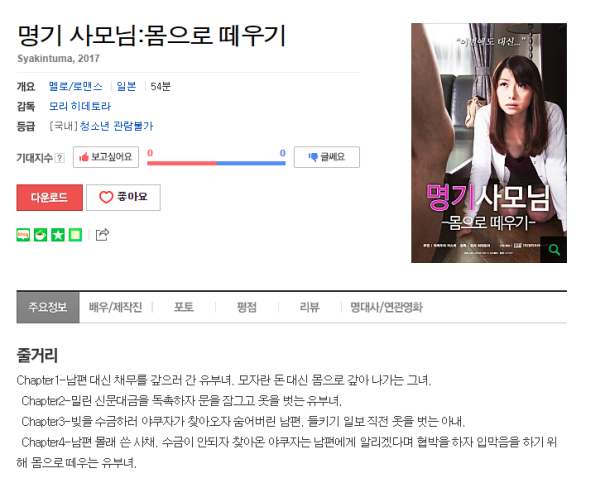Viewport: 600px width, 487px height.
Task: Click the 보고싶어요 thumbs-up button
Action: [106, 157]
